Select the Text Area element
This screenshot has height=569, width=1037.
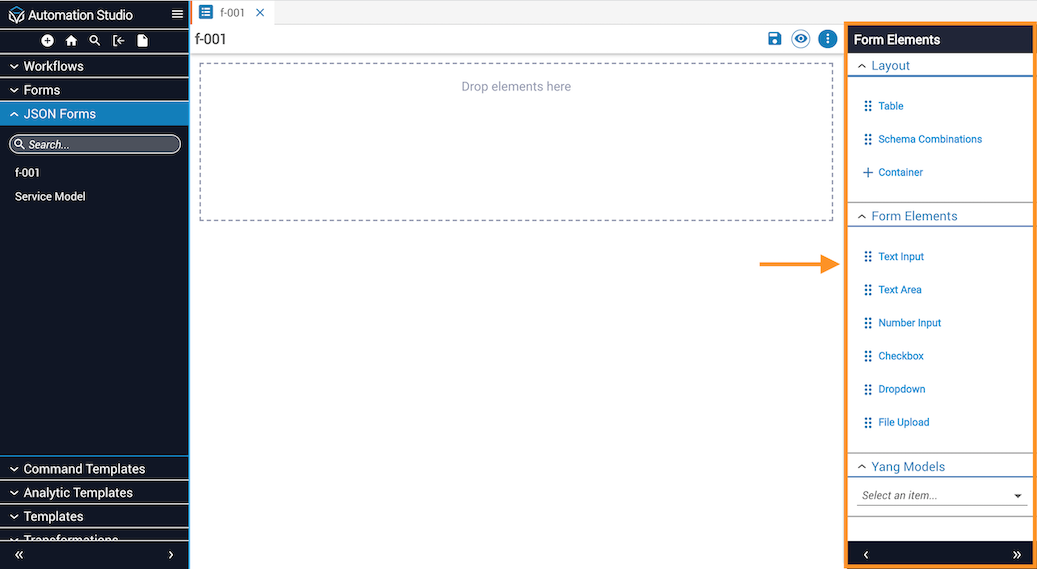(899, 289)
